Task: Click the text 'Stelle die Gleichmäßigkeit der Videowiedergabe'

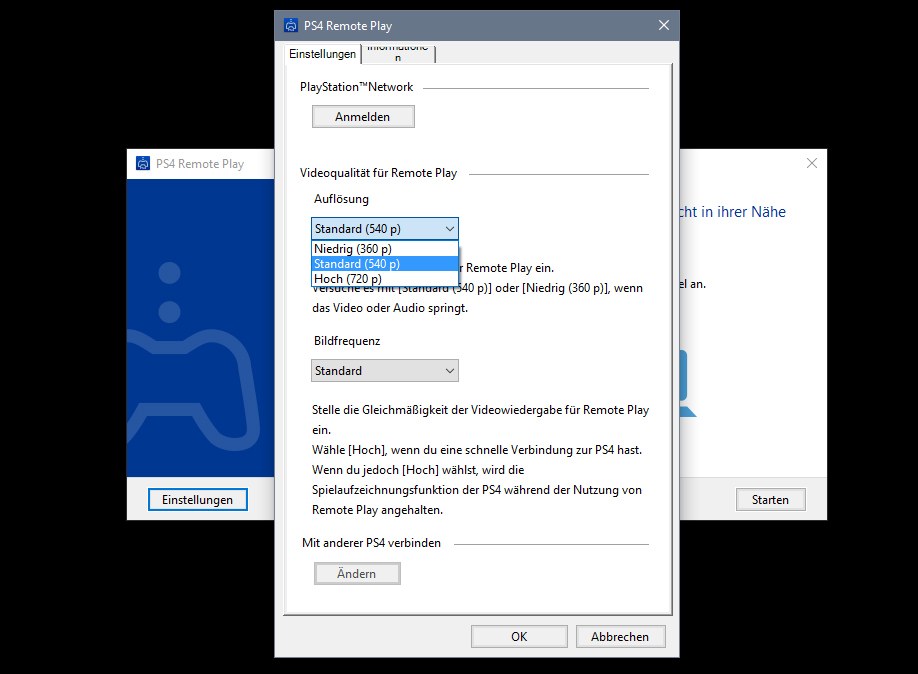Action: (x=437, y=410)
